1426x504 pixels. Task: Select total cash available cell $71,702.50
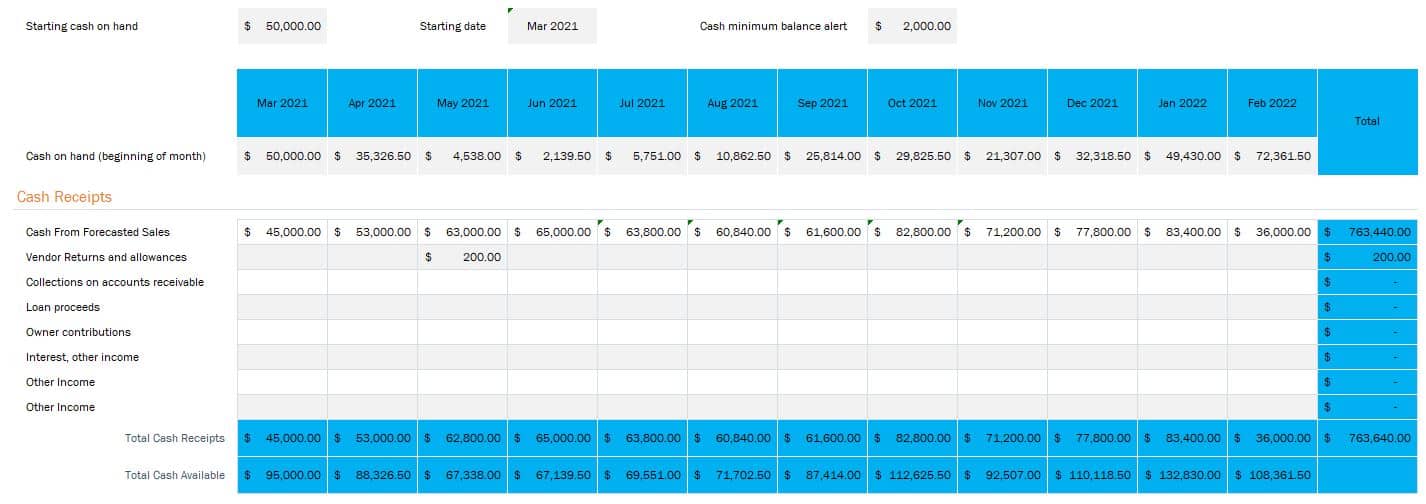732,475
